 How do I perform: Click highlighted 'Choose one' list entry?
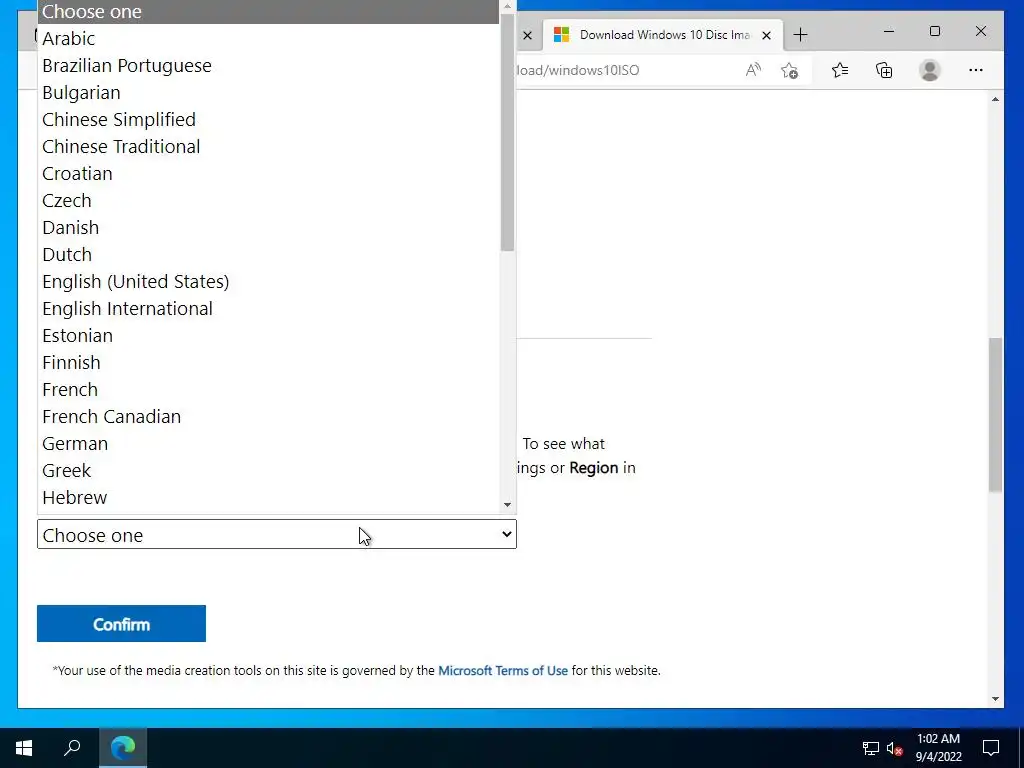268,12
